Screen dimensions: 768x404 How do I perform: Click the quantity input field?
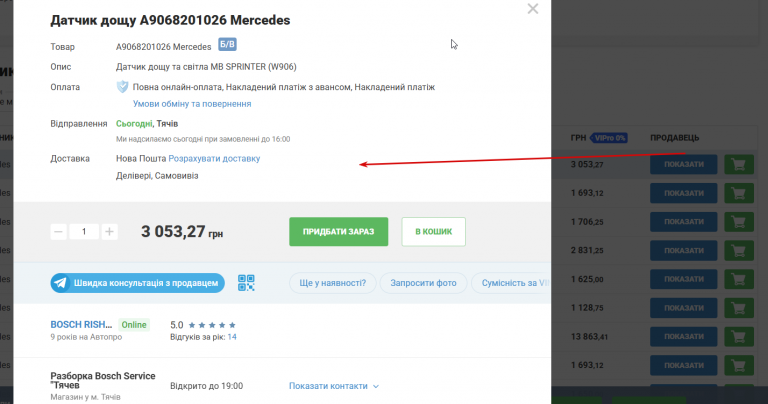click(84, 232)
